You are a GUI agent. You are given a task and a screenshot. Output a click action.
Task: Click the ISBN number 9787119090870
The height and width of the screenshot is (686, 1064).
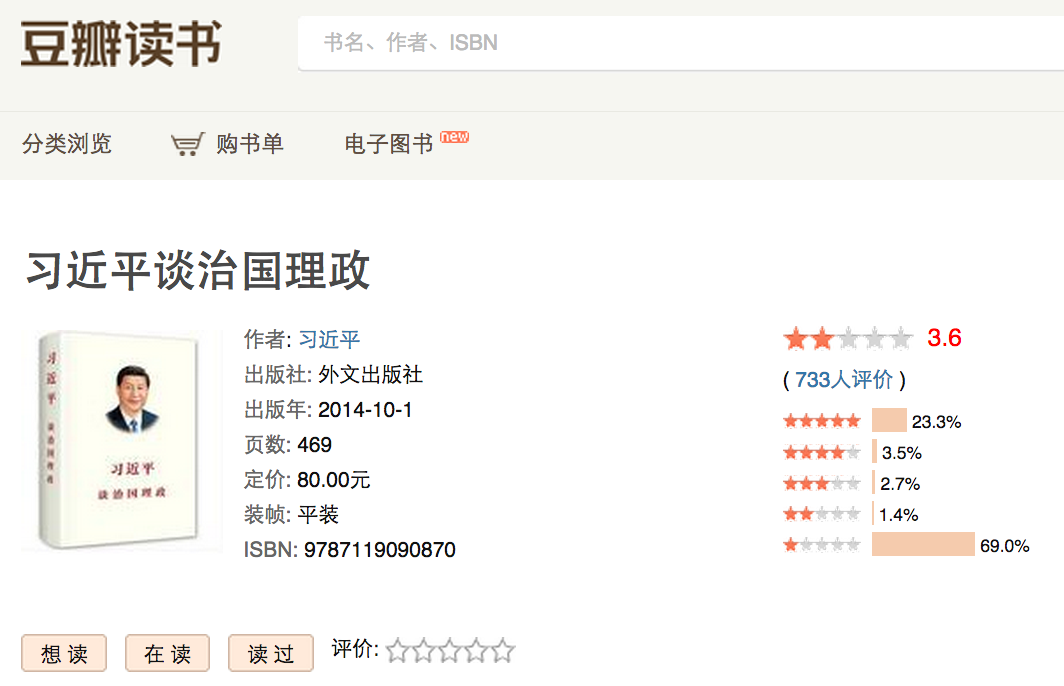click(x=380, y=550)
